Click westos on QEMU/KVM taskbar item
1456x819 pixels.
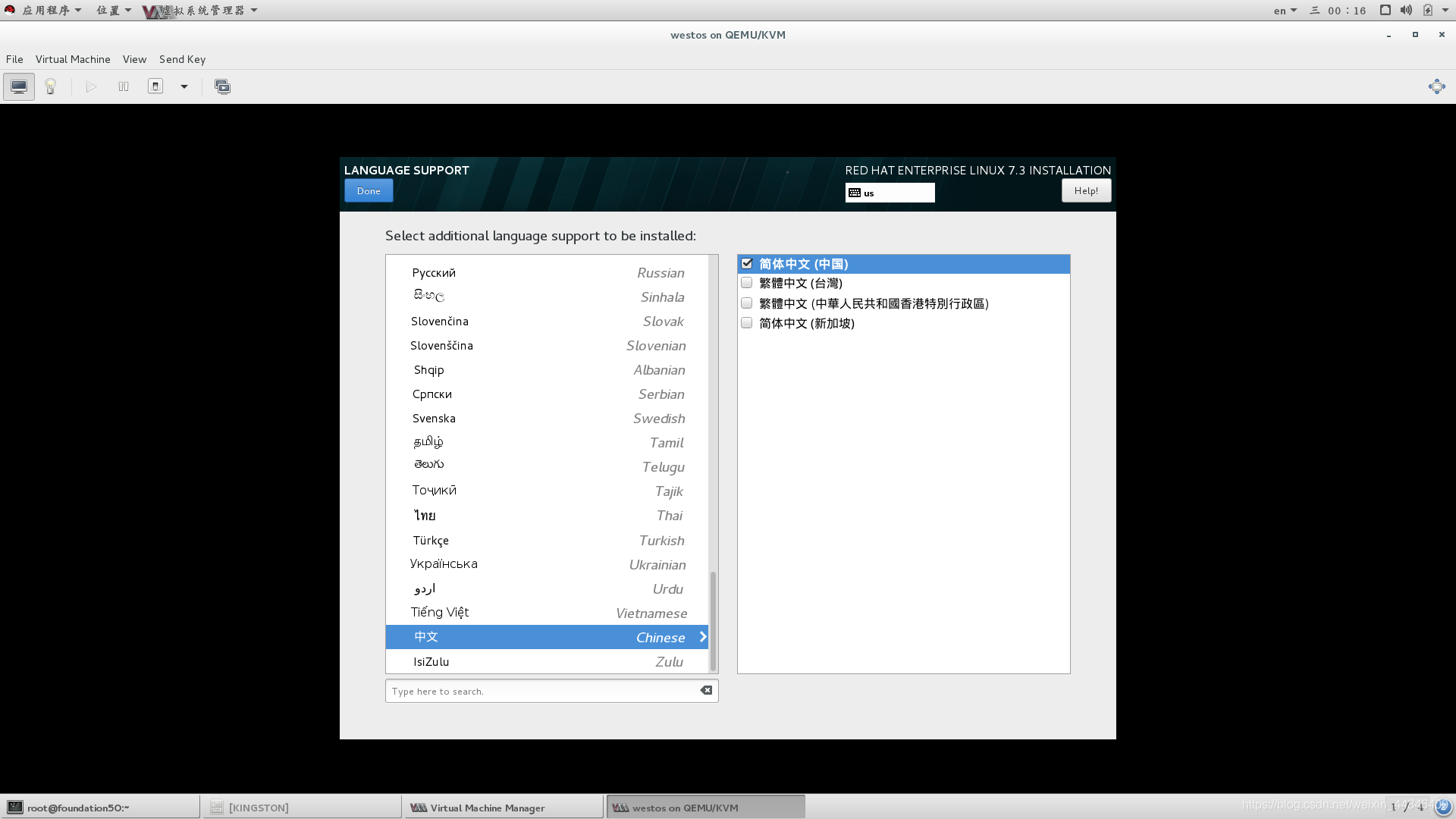point(706,808)
